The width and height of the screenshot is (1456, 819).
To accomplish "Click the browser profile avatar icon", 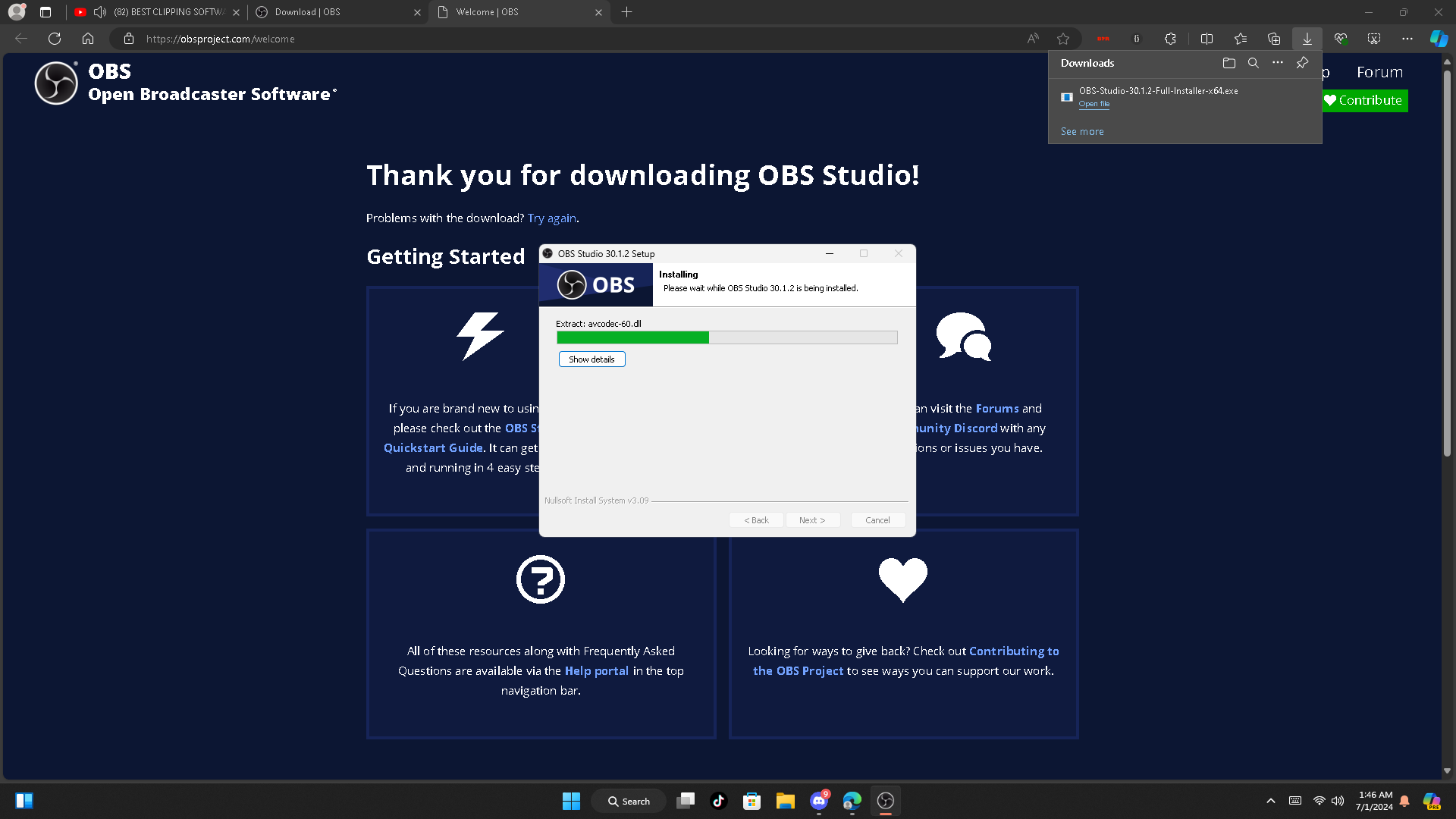I will point(17,12).
